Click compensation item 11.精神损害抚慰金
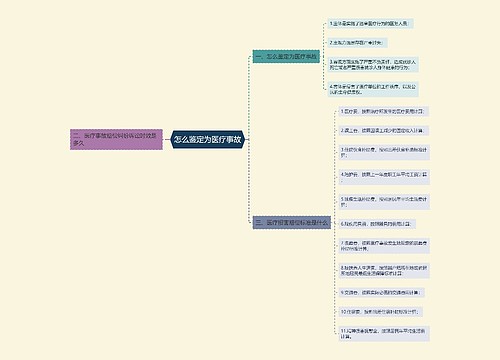The height and width of the screenshot is (360, 500). tap(384, 334)
